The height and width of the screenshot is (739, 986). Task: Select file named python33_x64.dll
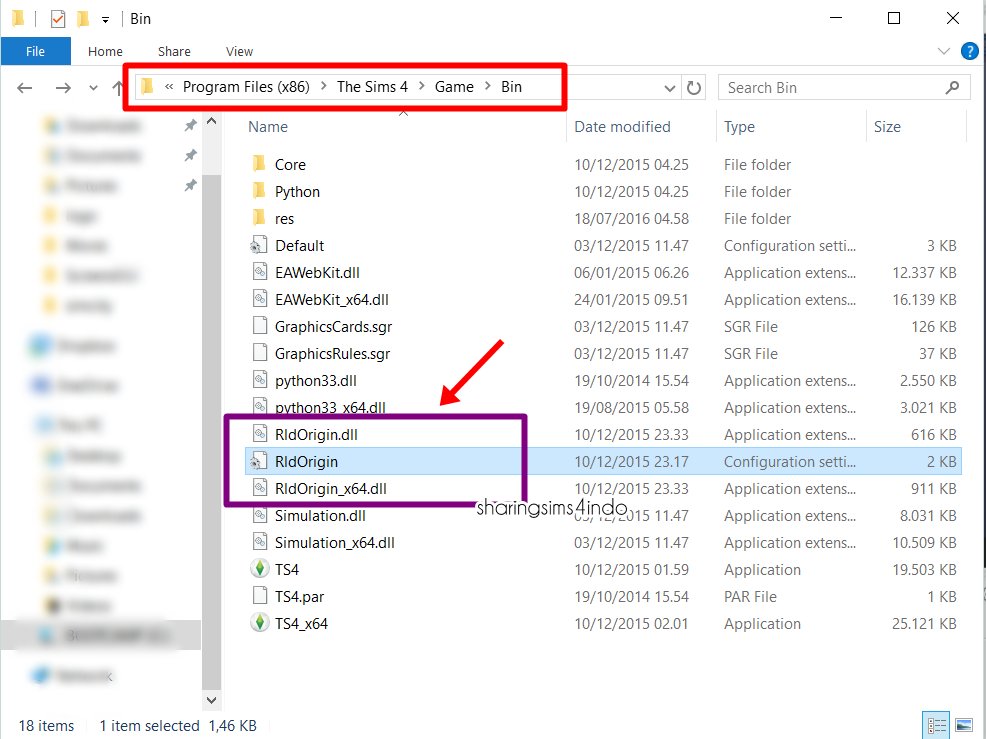[x=330, y=408]
